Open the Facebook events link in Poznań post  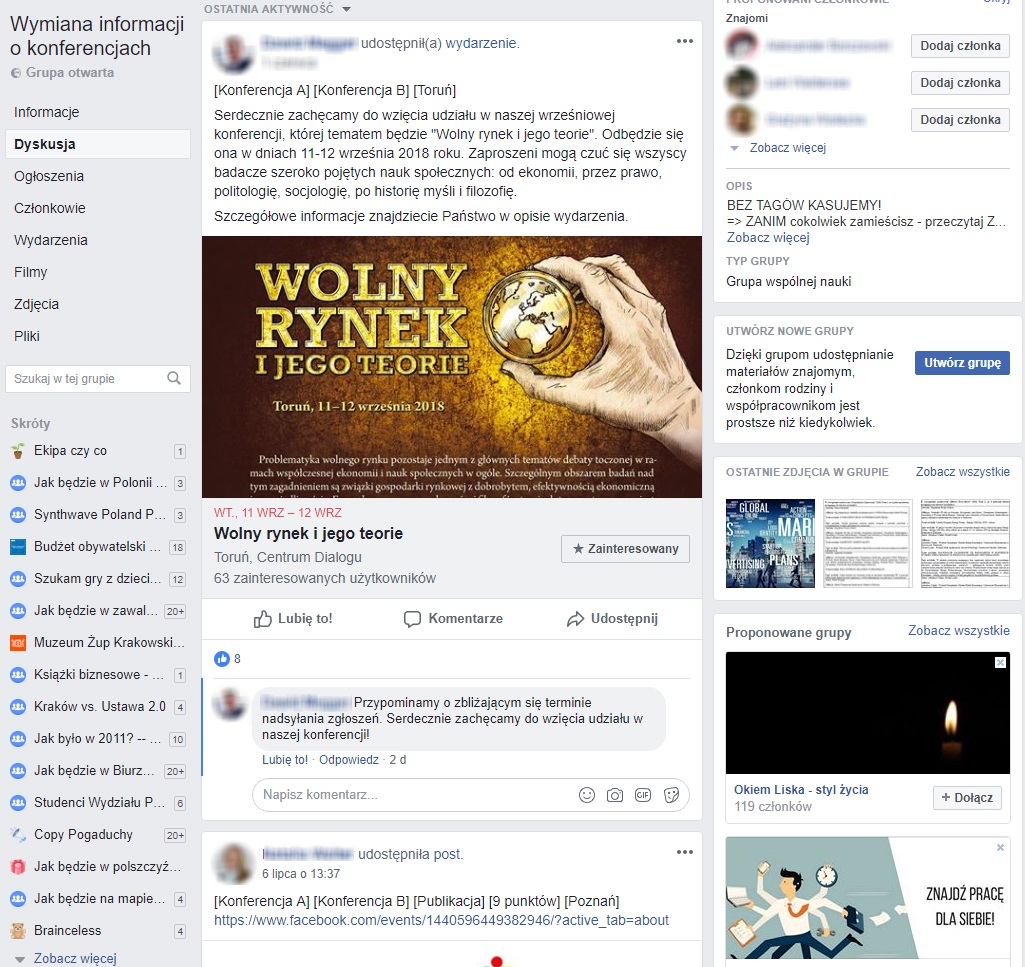coord(441,920)
